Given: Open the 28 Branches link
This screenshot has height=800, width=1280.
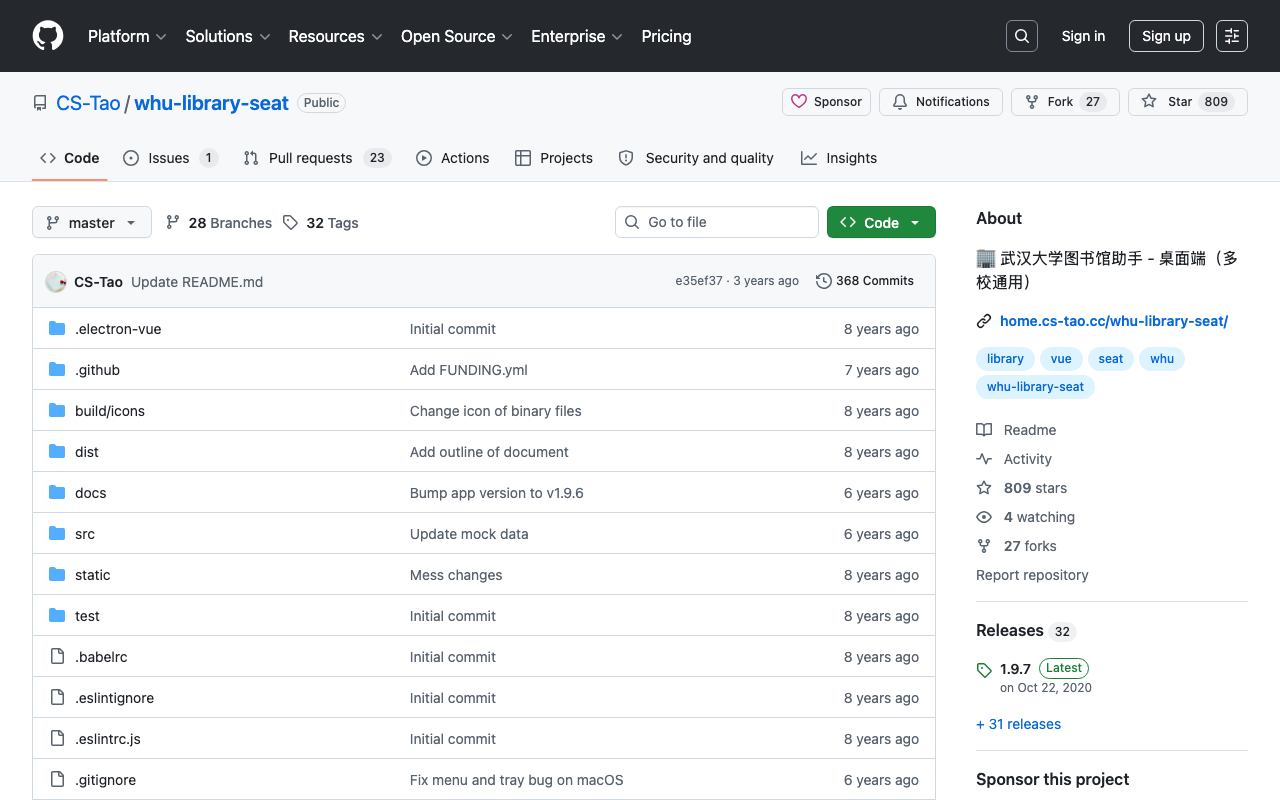Looking at the screenshot, I should [x=219, y=223].
